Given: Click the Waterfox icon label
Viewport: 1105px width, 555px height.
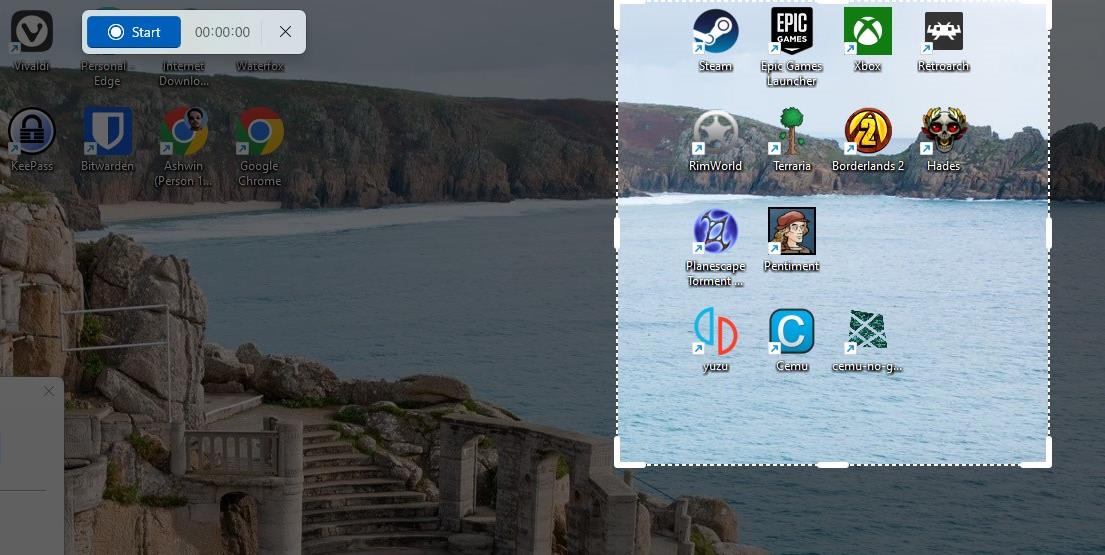Looking at the screenshot, I should [259, 66].
